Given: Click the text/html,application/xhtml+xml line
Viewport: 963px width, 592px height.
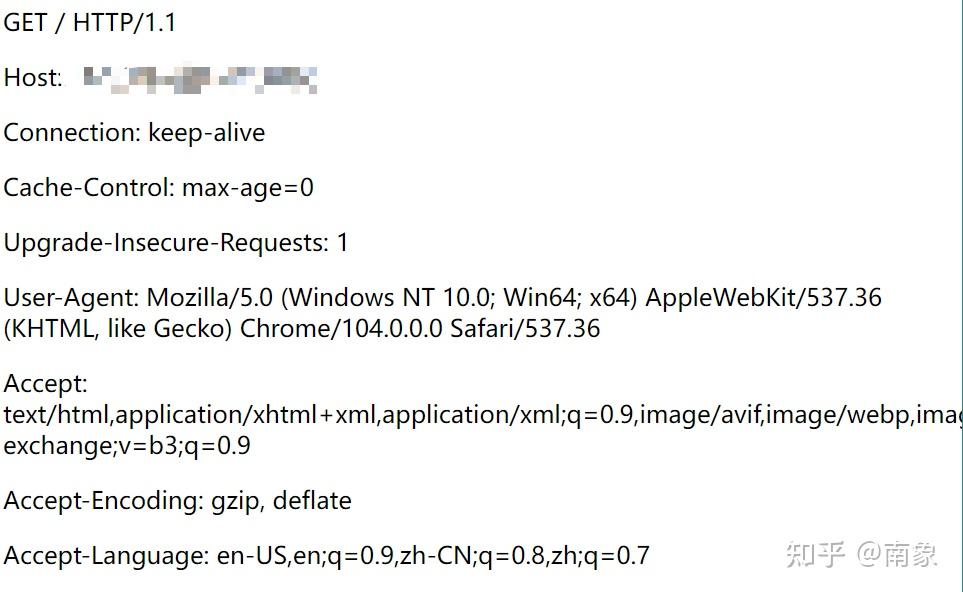Looking at the screenshot, I should click(x=483, y=415).
